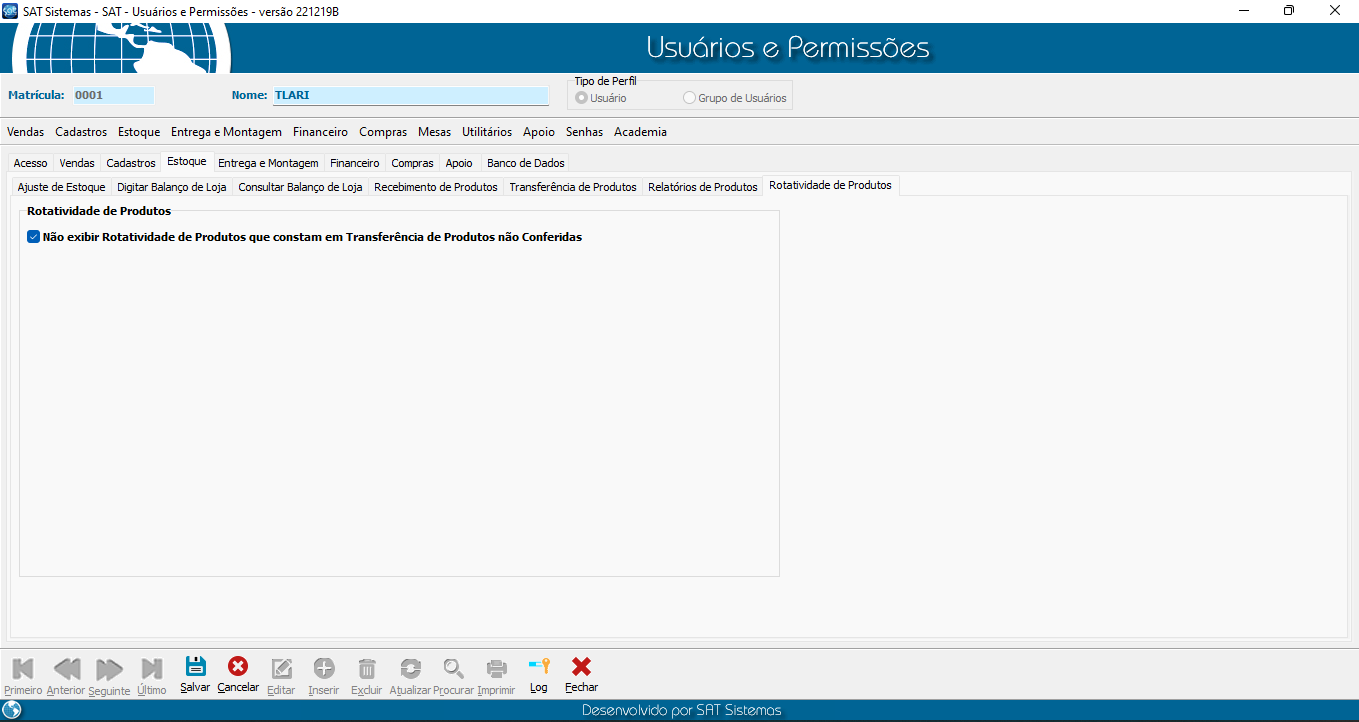1359x722 pixels.
Task: Open the Financeiro menu in menu bar
Action: tap(320, 132)
